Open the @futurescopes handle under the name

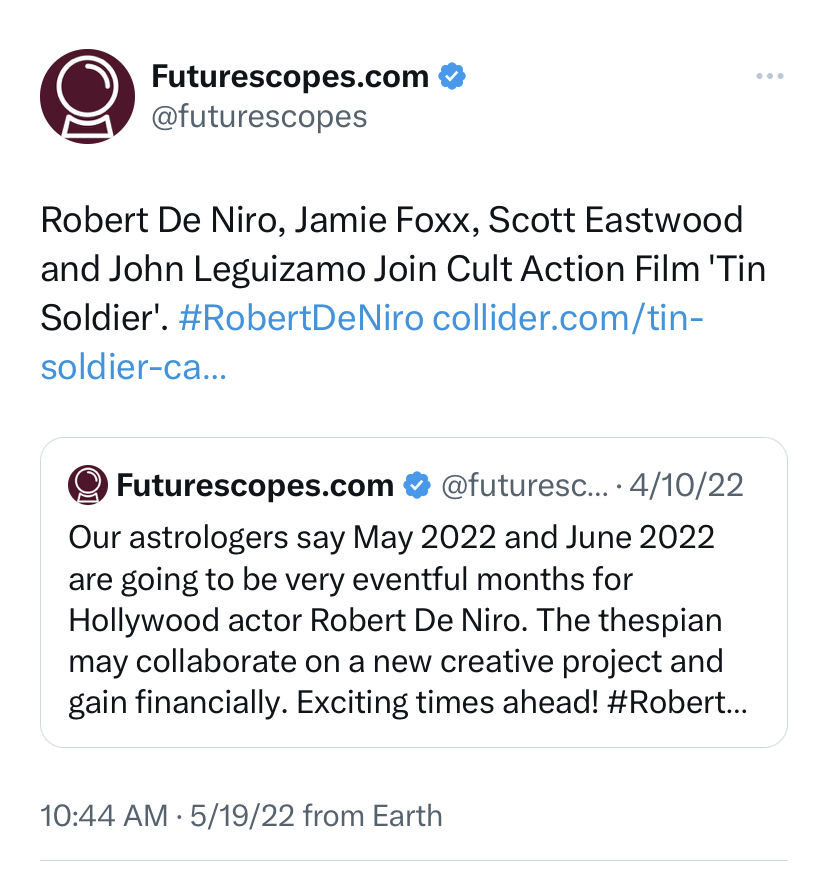[x=259, y=117]
